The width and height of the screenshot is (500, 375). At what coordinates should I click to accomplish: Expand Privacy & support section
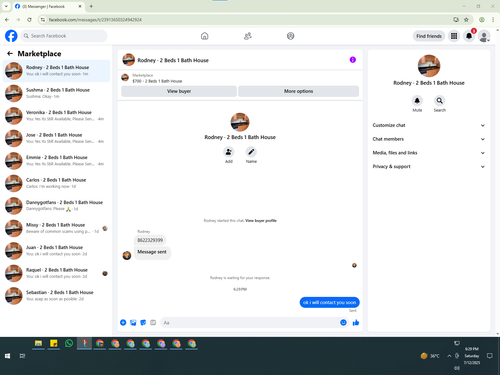pos(429,166)
